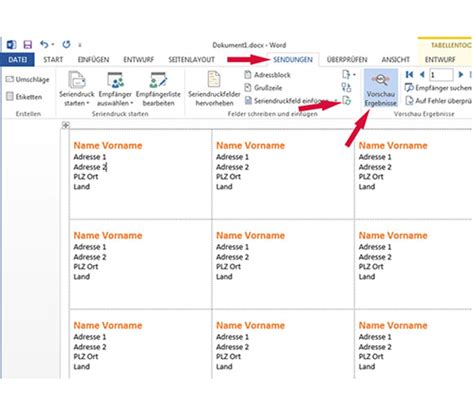Screen dimensions: 474x408
Task: Switch to the ÜBERPRÜFEN tab
Action: (347, 60)
